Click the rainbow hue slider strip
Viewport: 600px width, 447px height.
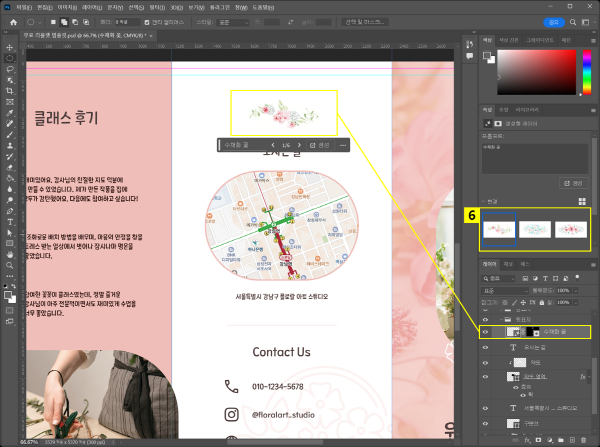click(589, 73)
